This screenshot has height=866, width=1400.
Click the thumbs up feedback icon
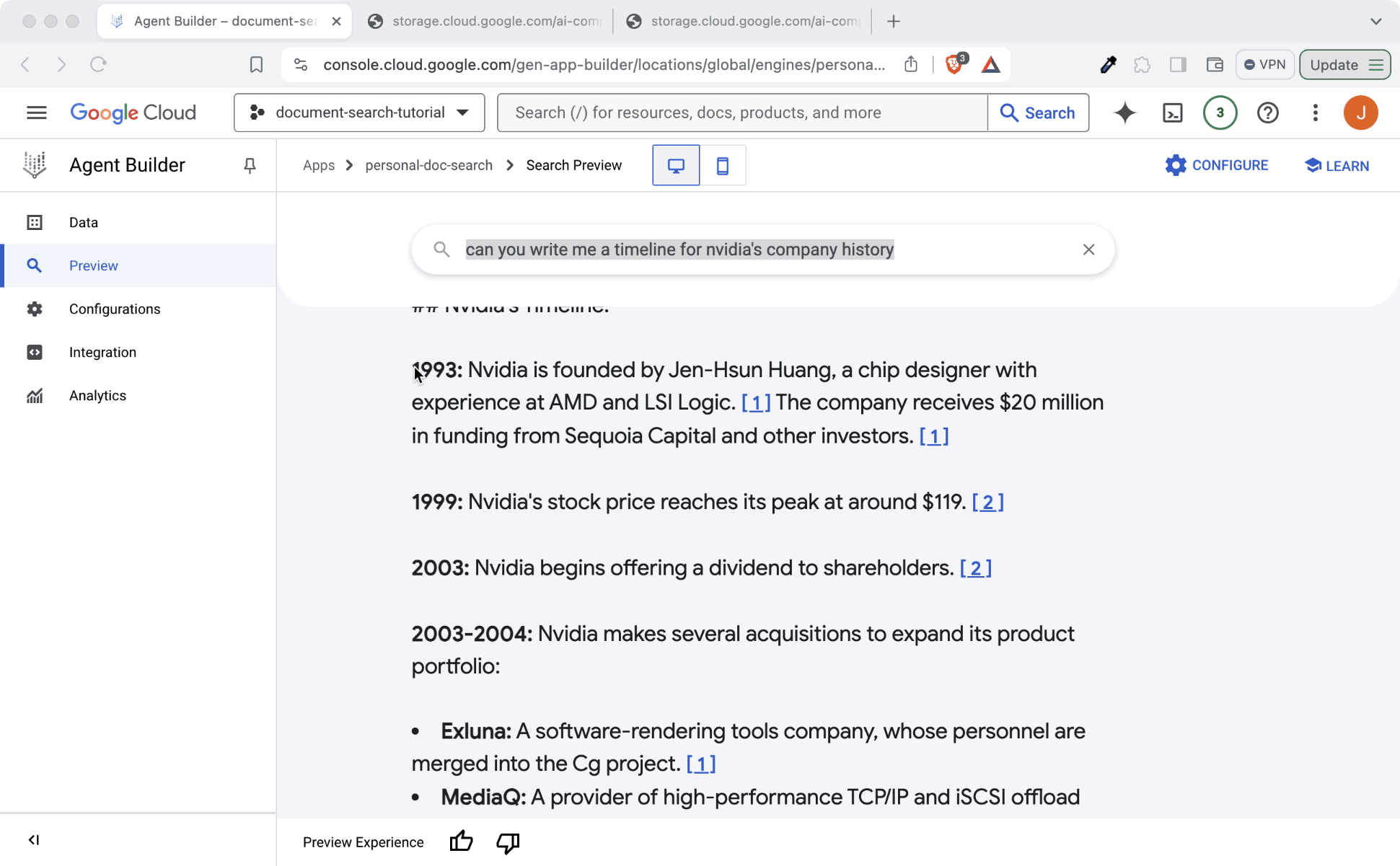[461, 841]
